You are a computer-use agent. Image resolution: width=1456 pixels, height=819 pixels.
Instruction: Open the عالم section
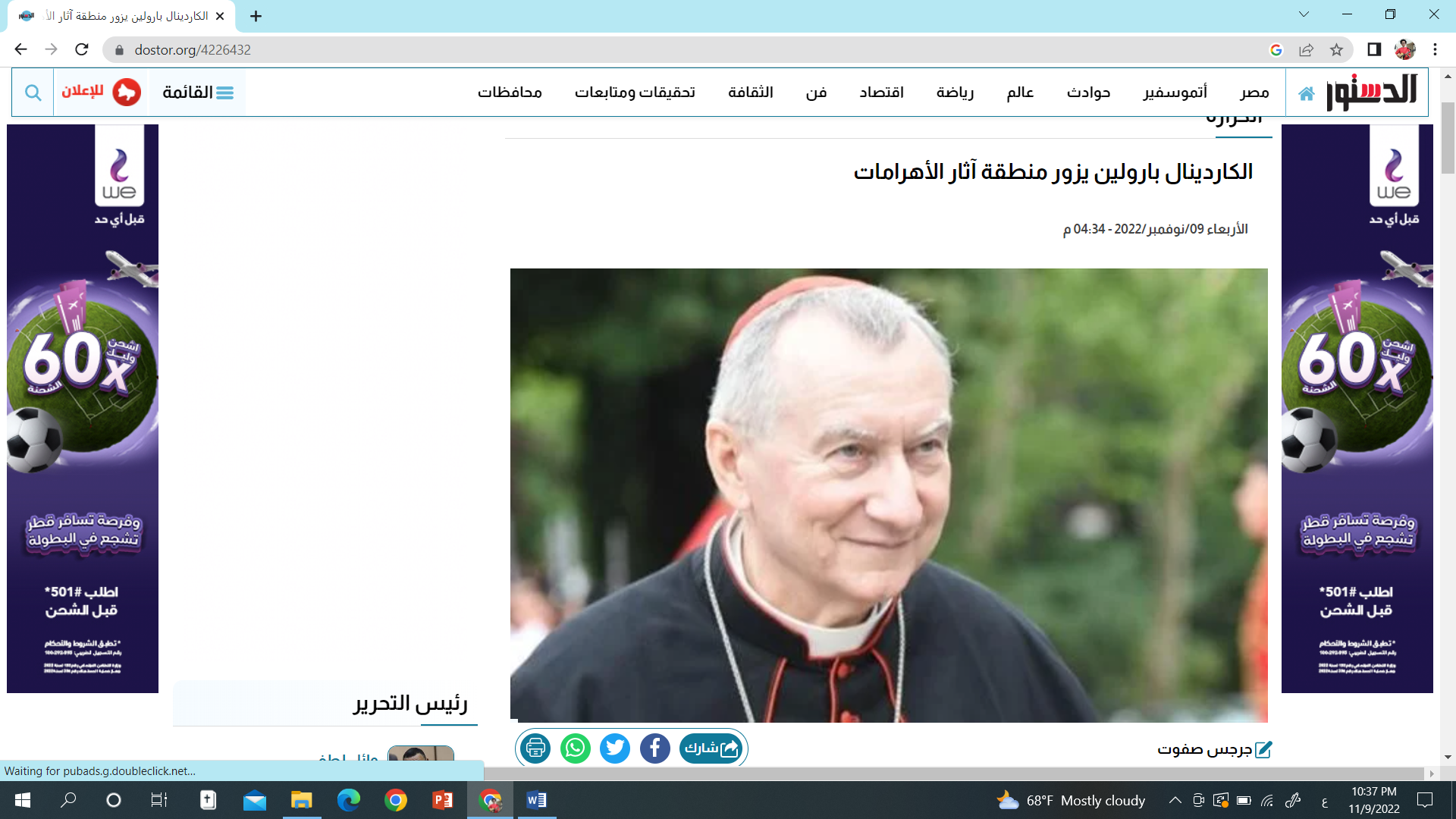click(x=1020, y=93)
